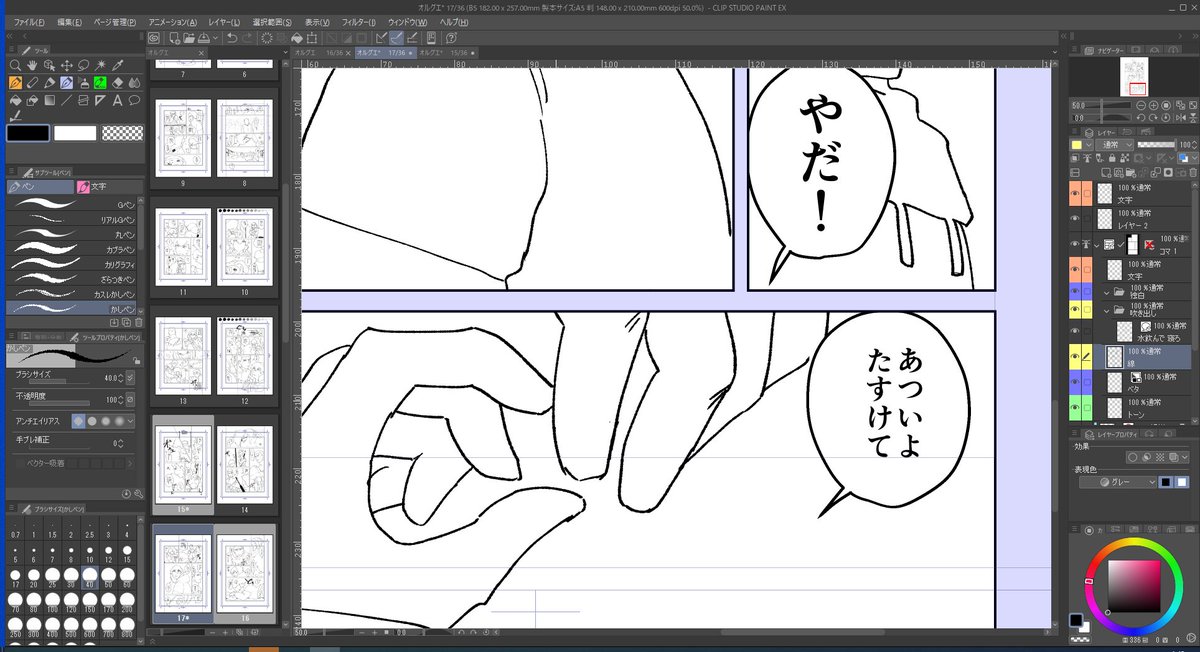1200x652 pixels.
Task: Open brush size dynamics settings button
Action: [x=129, y=378]
